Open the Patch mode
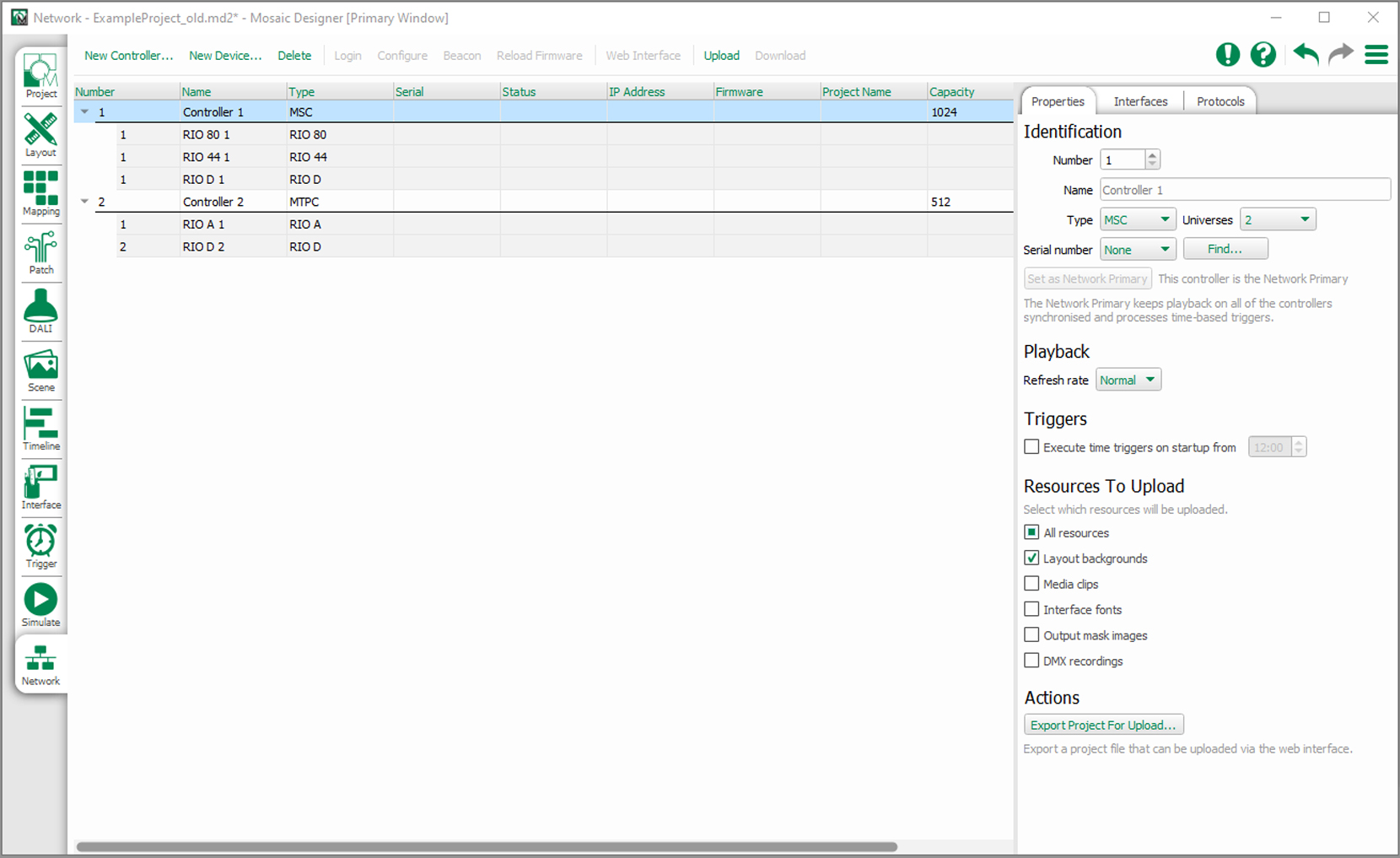 [x=40, y=251]
